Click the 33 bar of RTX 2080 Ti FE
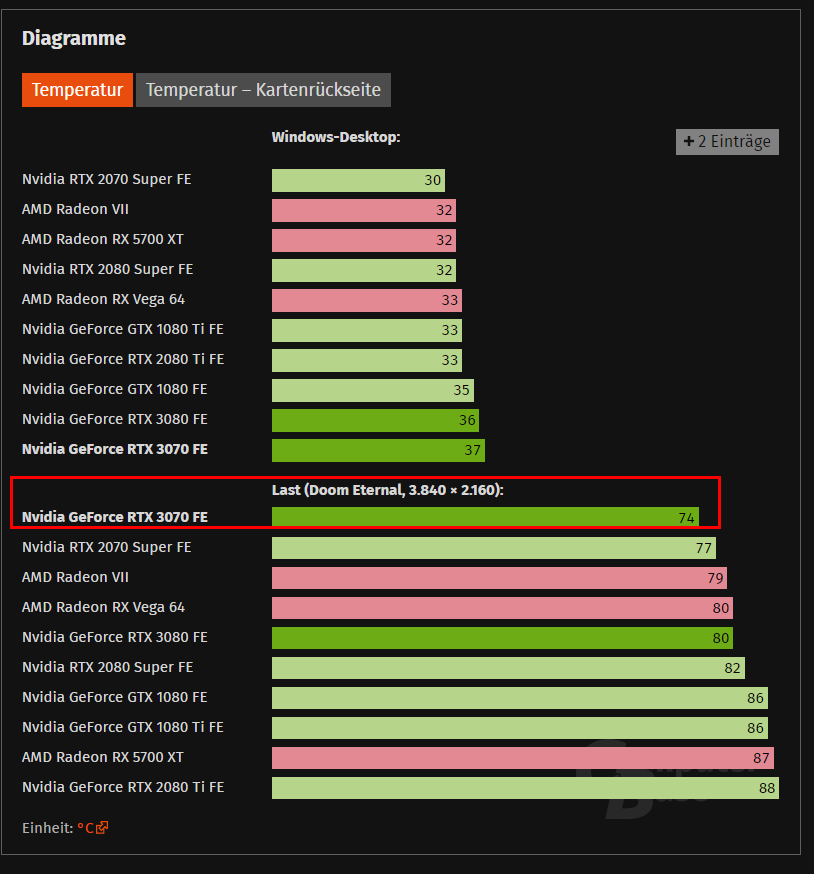Image resolution: width=814 pixels, height=874 pixels. tap(367, 361)
